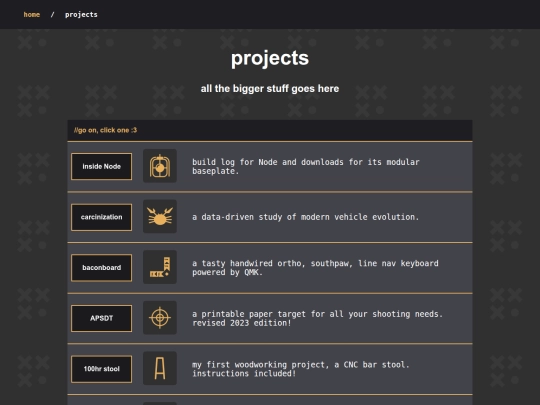The height and width of the screenshot is (405, 540).
Task: Click the 'build log for Node' description
Action: [306, 166]
